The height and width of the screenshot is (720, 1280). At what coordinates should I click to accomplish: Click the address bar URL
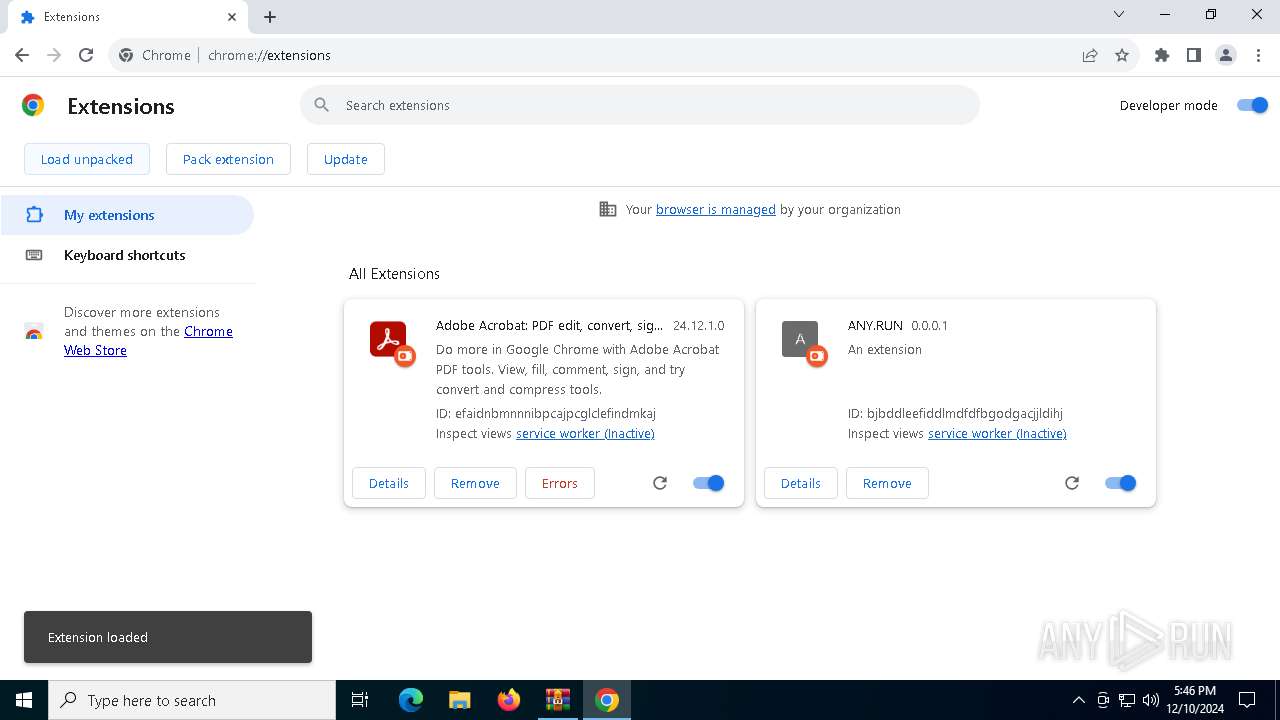pyautogui.click(x=269, y=55)
